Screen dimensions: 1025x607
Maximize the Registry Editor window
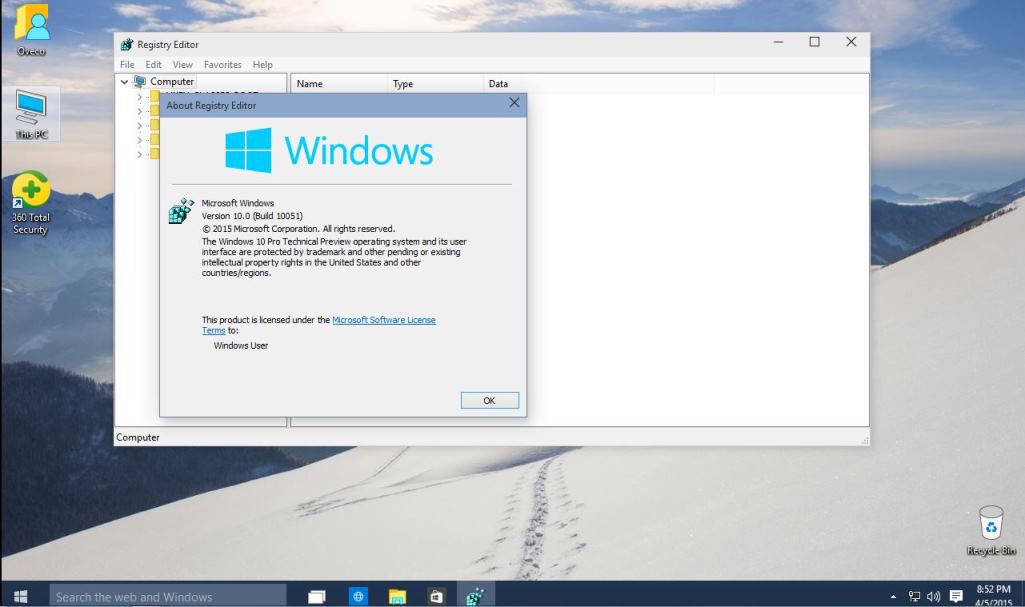point(815,42)
